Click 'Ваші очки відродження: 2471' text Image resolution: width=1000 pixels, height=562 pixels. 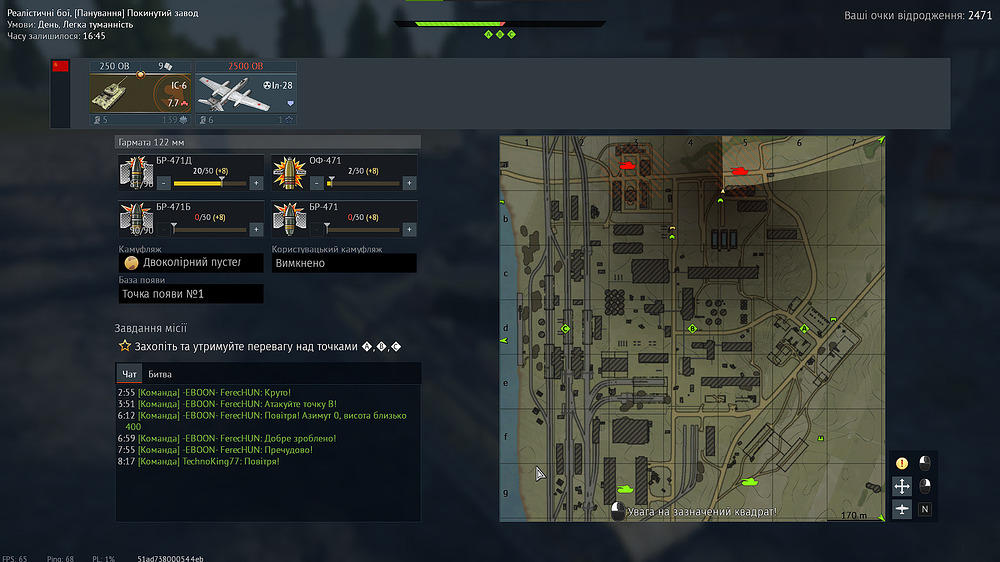coord(918,15)
